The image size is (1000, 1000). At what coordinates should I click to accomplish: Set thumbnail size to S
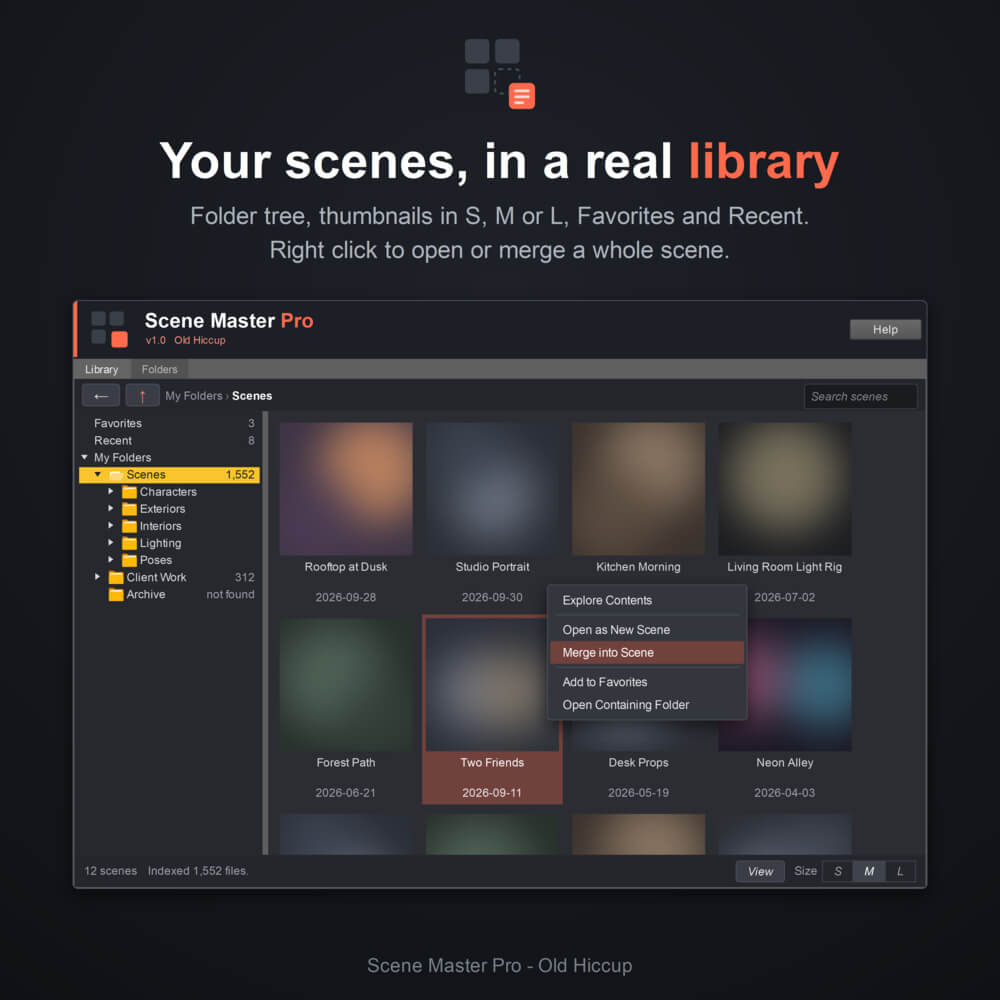[838, 871]
